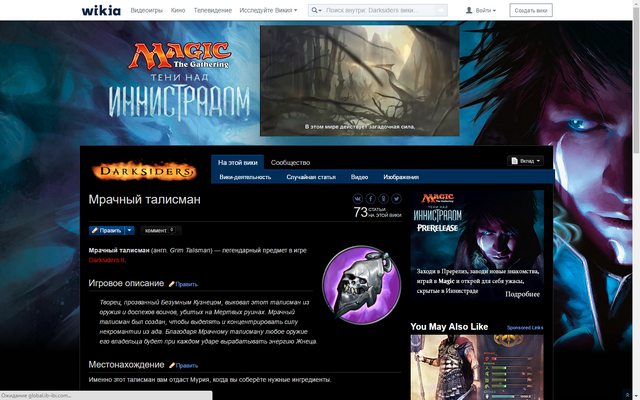Image resolution: width=640 pixels, height=400 pixels.
Task: Click the Innistrad video banner preview
Action: click(x=360, y=81)
